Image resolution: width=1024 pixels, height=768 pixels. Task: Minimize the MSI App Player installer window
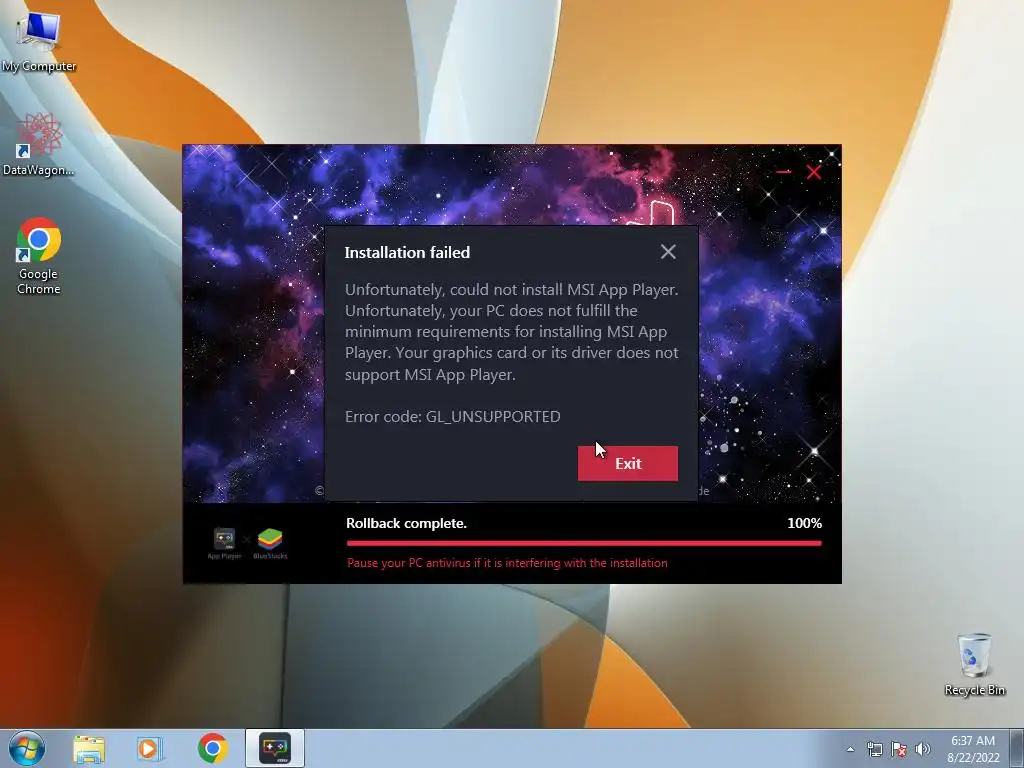[x=784, y=172]
